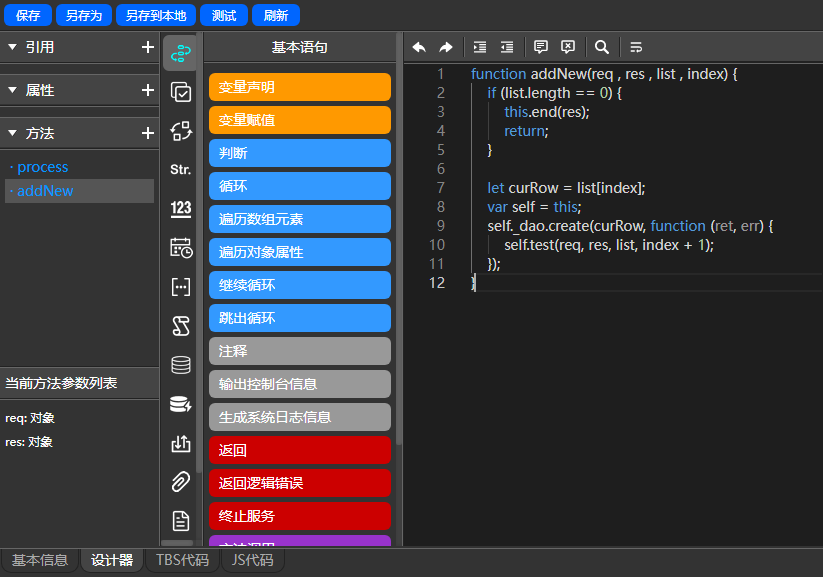
Task: Select the process method in list
Action: coord(79,167)
